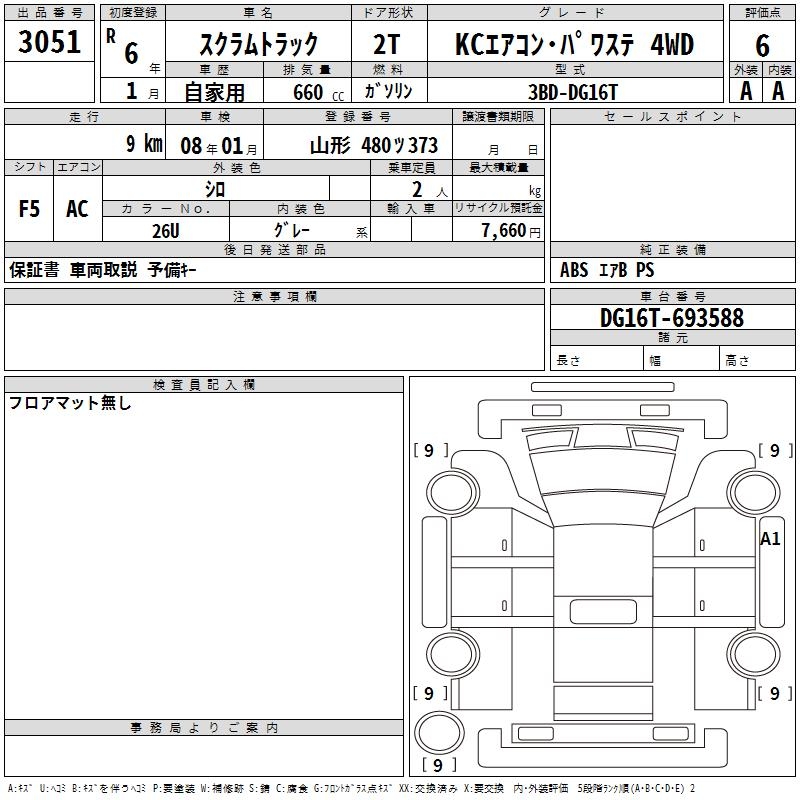Click the overall evaluation score 6
800x800 pixels.
[x=762, y=46]
